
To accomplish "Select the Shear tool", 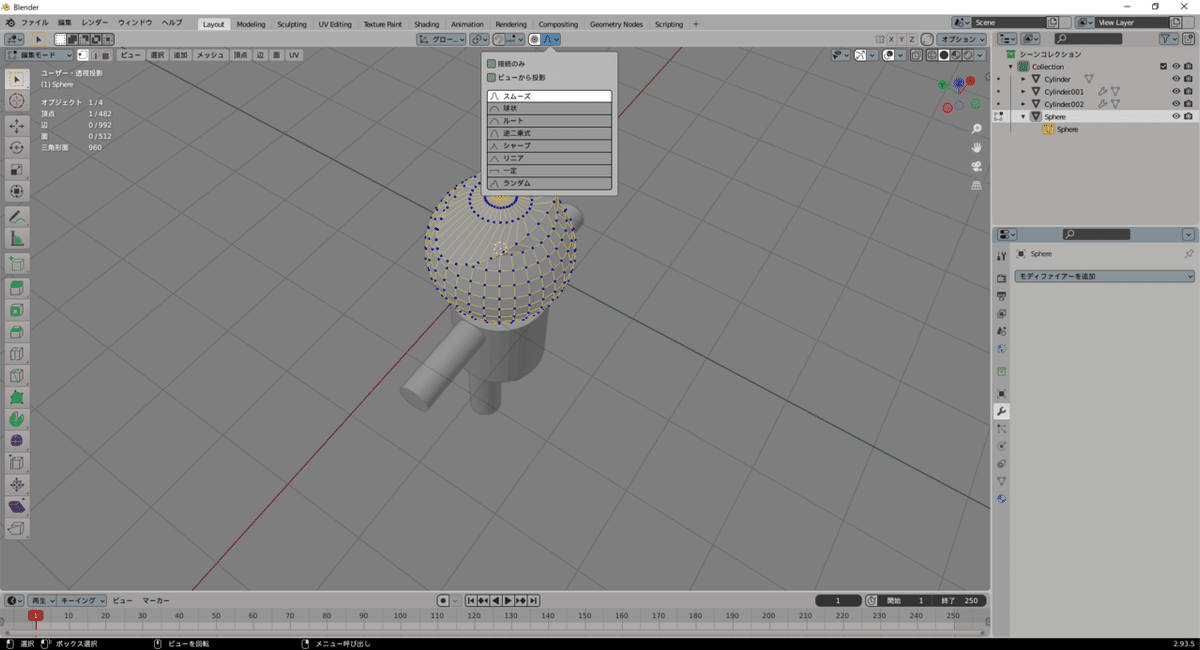I will pos(17,507).
